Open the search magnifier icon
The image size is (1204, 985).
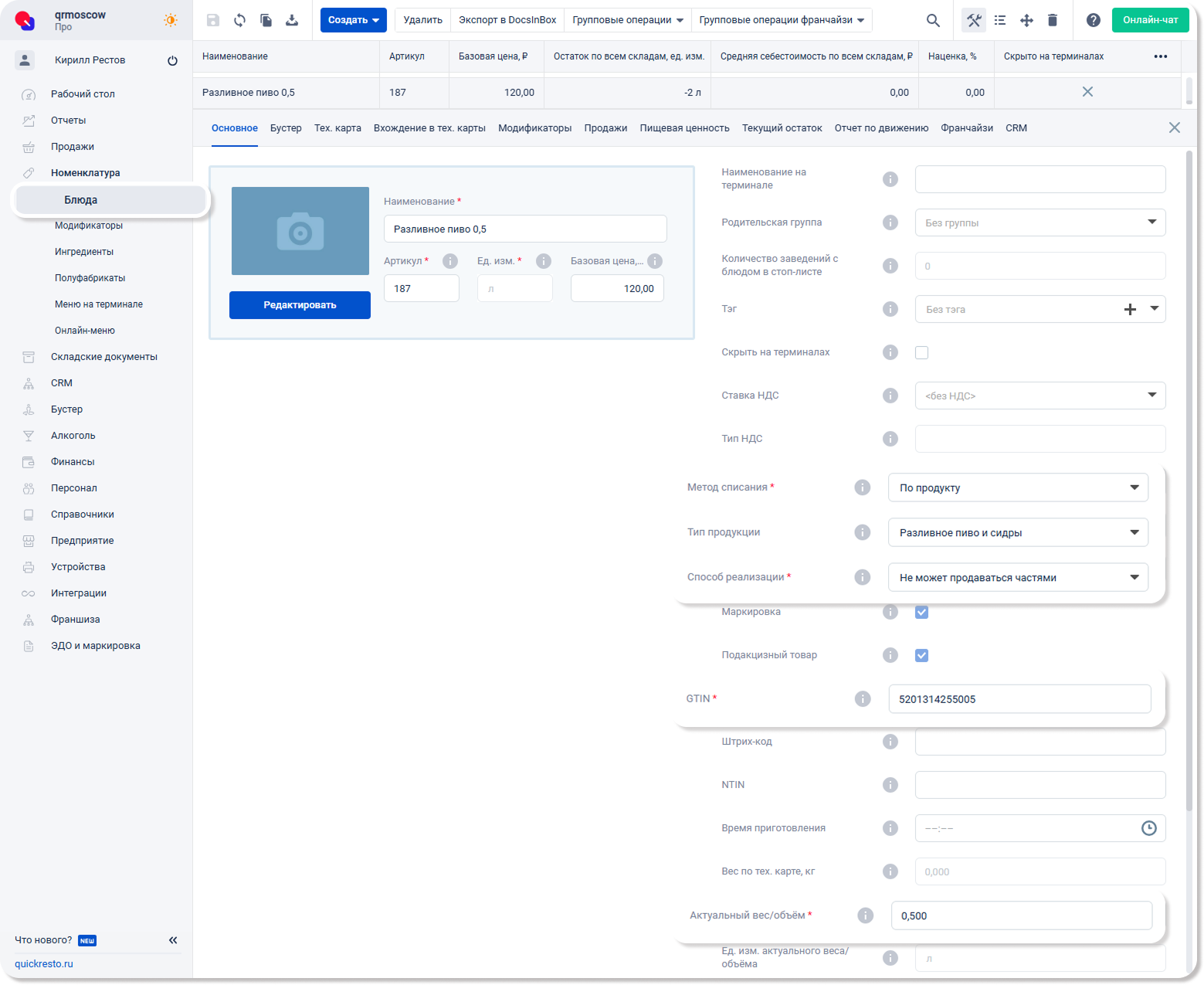pos(933,20)
